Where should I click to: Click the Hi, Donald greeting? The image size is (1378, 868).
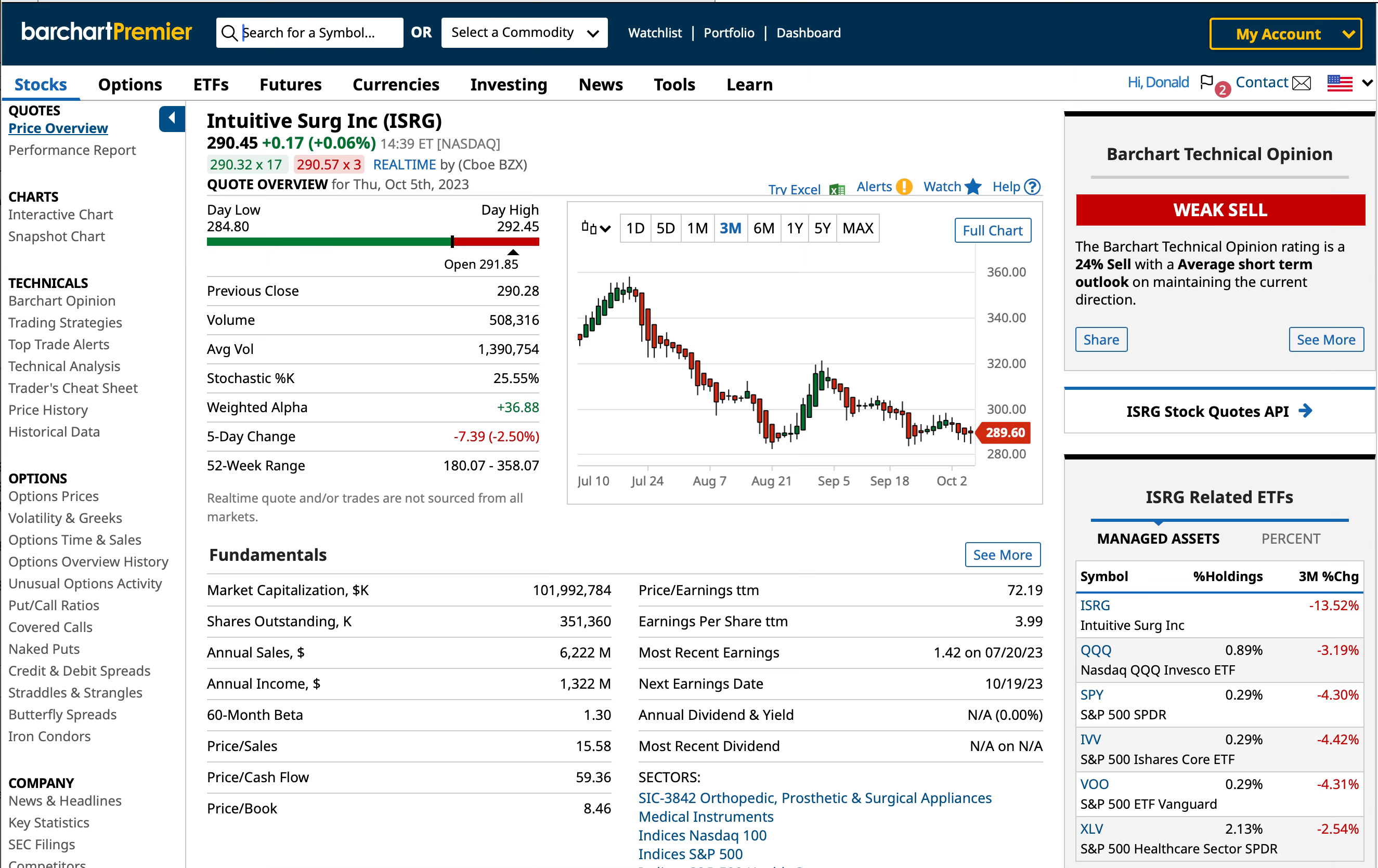click(1158, 83)
